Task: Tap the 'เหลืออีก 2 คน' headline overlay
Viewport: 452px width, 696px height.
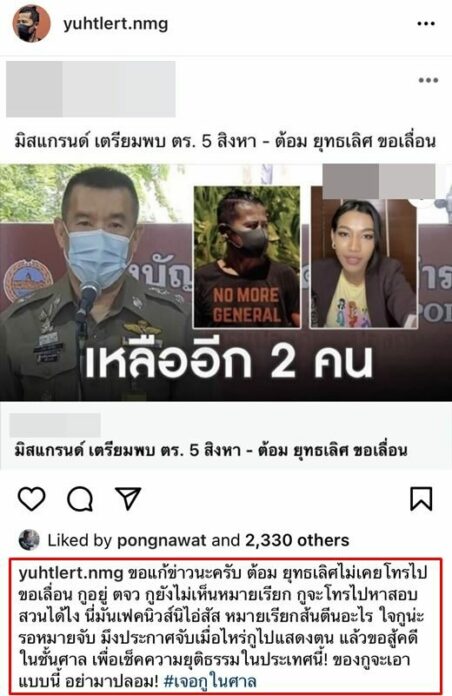Action: click(228, 361)
